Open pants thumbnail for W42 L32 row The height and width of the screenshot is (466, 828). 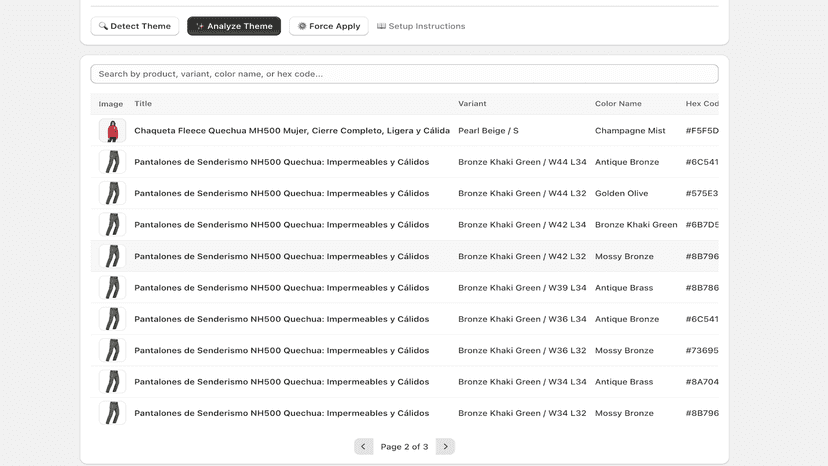point(112,256)
